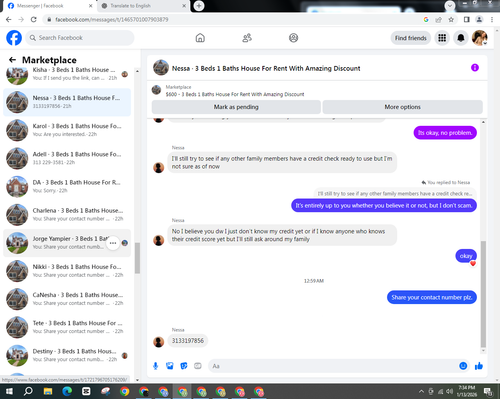Viewport: 500px width, 399px height.
Task: Click More options button
Action: click(x=402, y=107)
